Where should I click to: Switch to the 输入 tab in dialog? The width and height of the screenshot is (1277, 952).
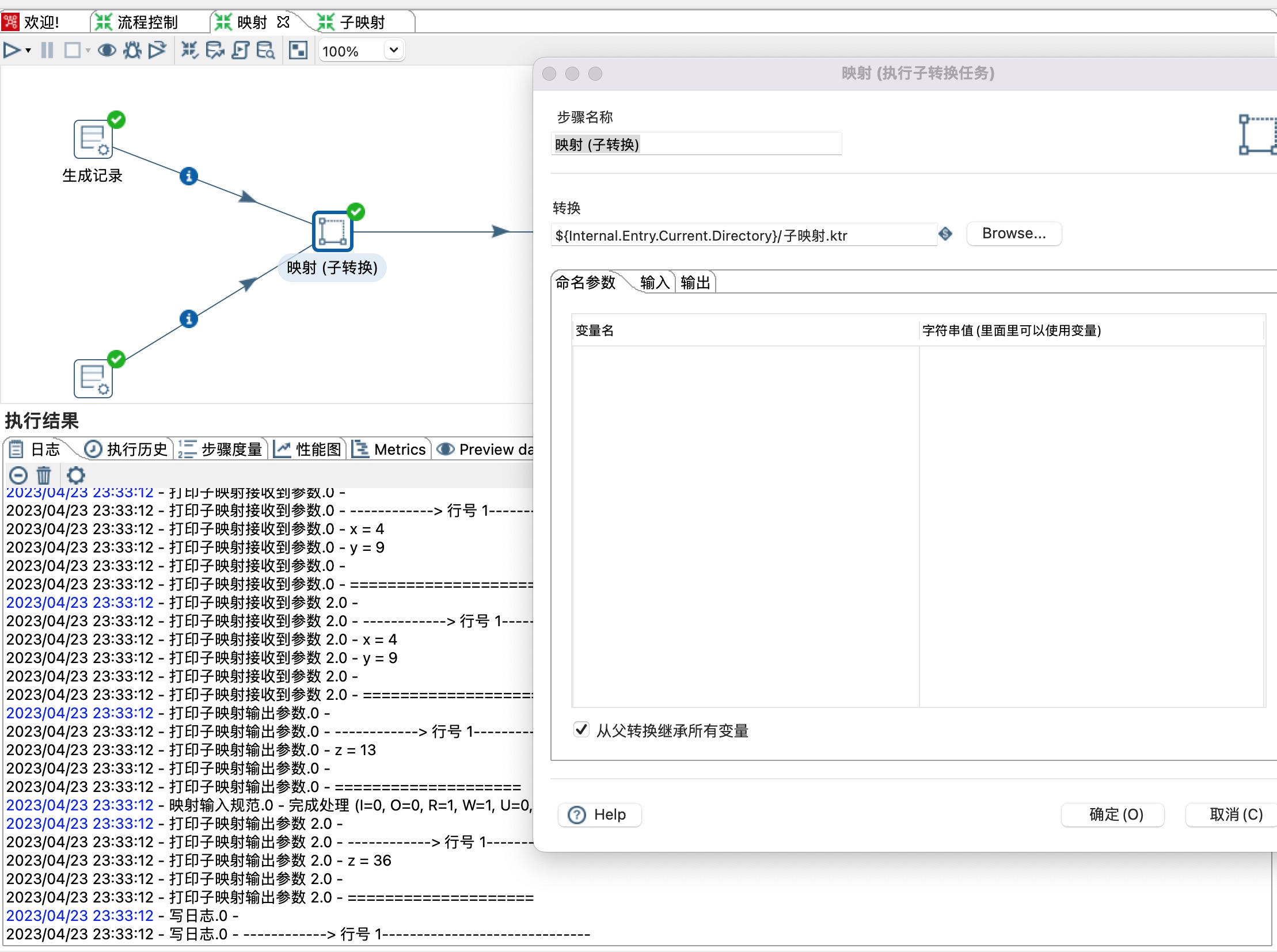[655, 283]
